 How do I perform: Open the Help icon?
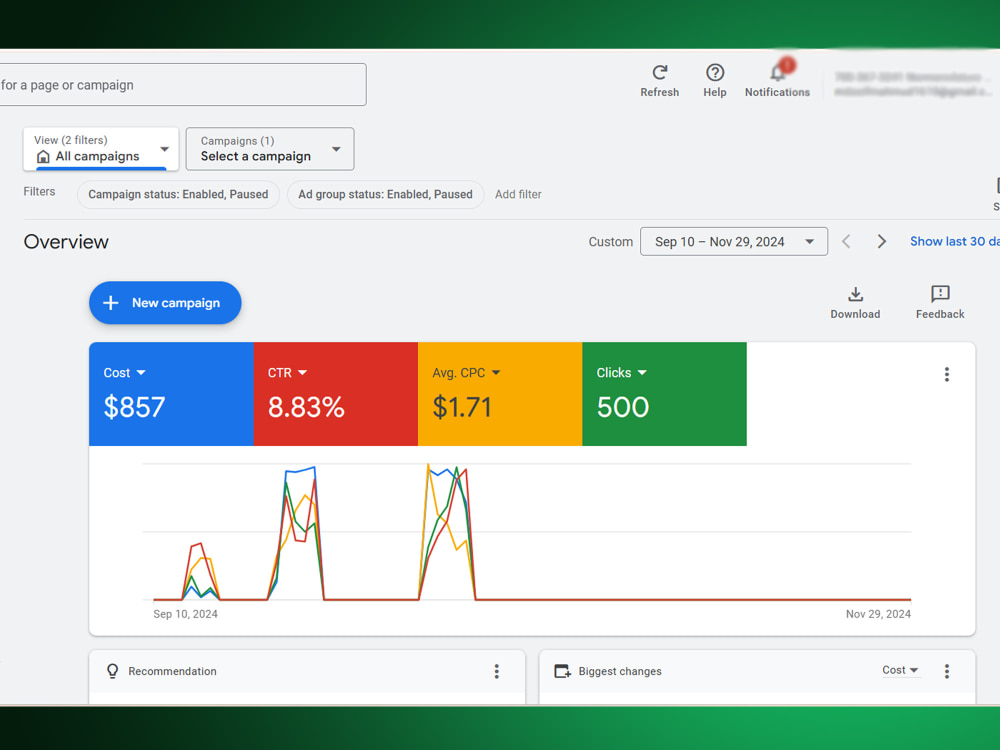pyautogui.click(x=715, y=73)
